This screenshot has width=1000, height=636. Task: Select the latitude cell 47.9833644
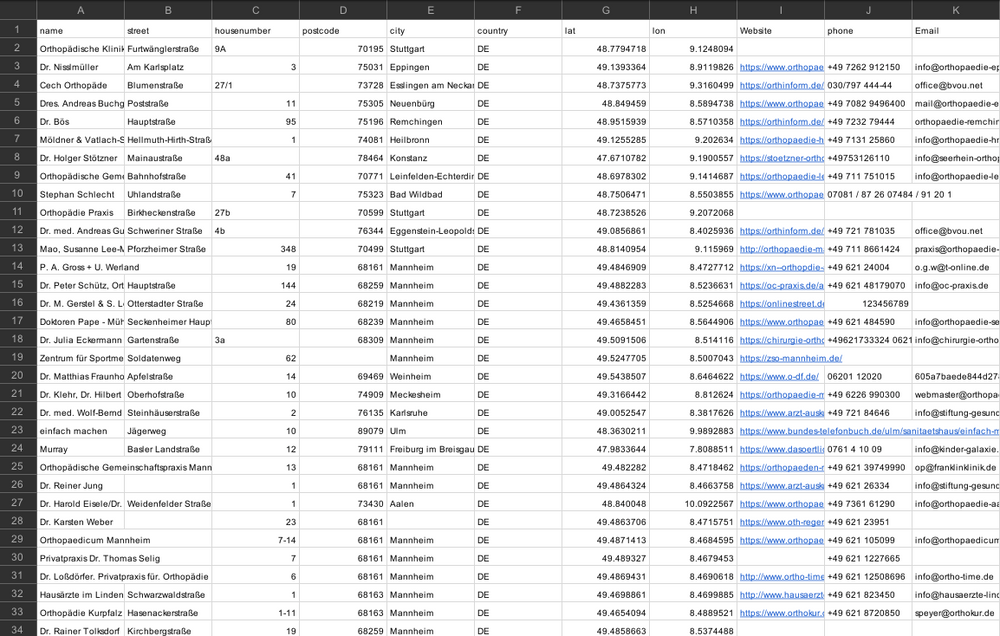click(x=605, y=449)
